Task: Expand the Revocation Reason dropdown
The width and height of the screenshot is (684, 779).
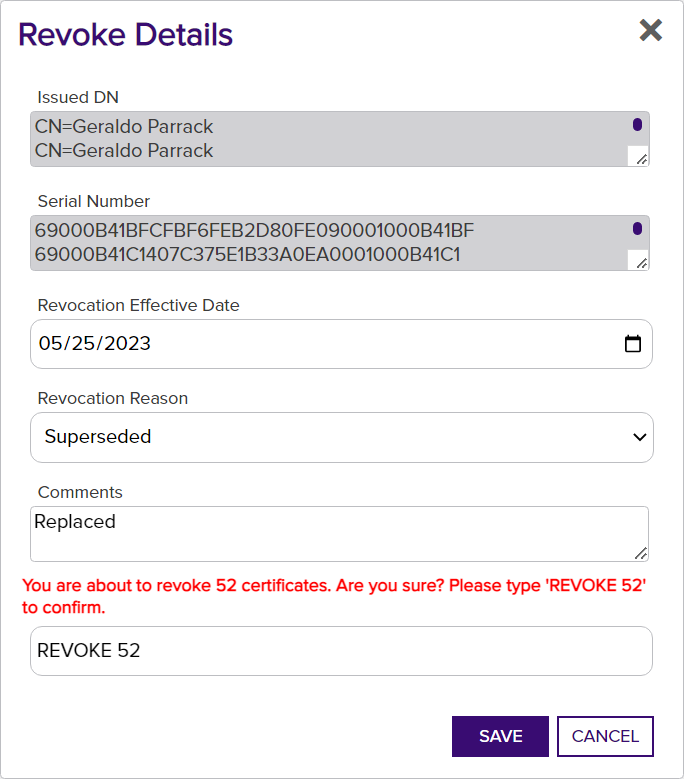Action: (x=342, y=437)
